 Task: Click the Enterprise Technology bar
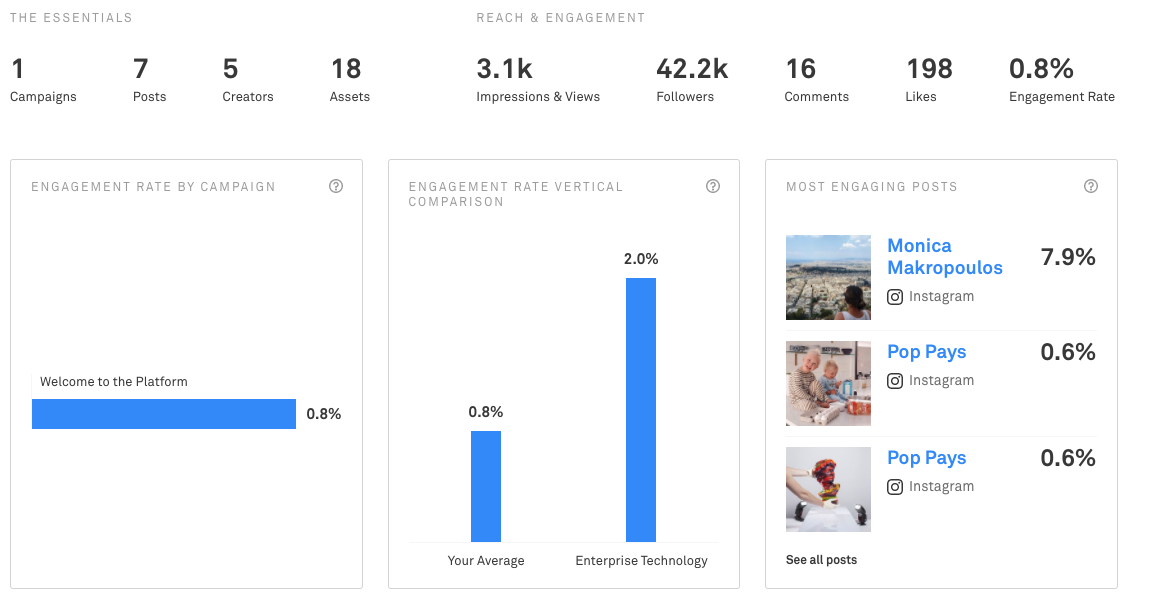click(641, 410)
